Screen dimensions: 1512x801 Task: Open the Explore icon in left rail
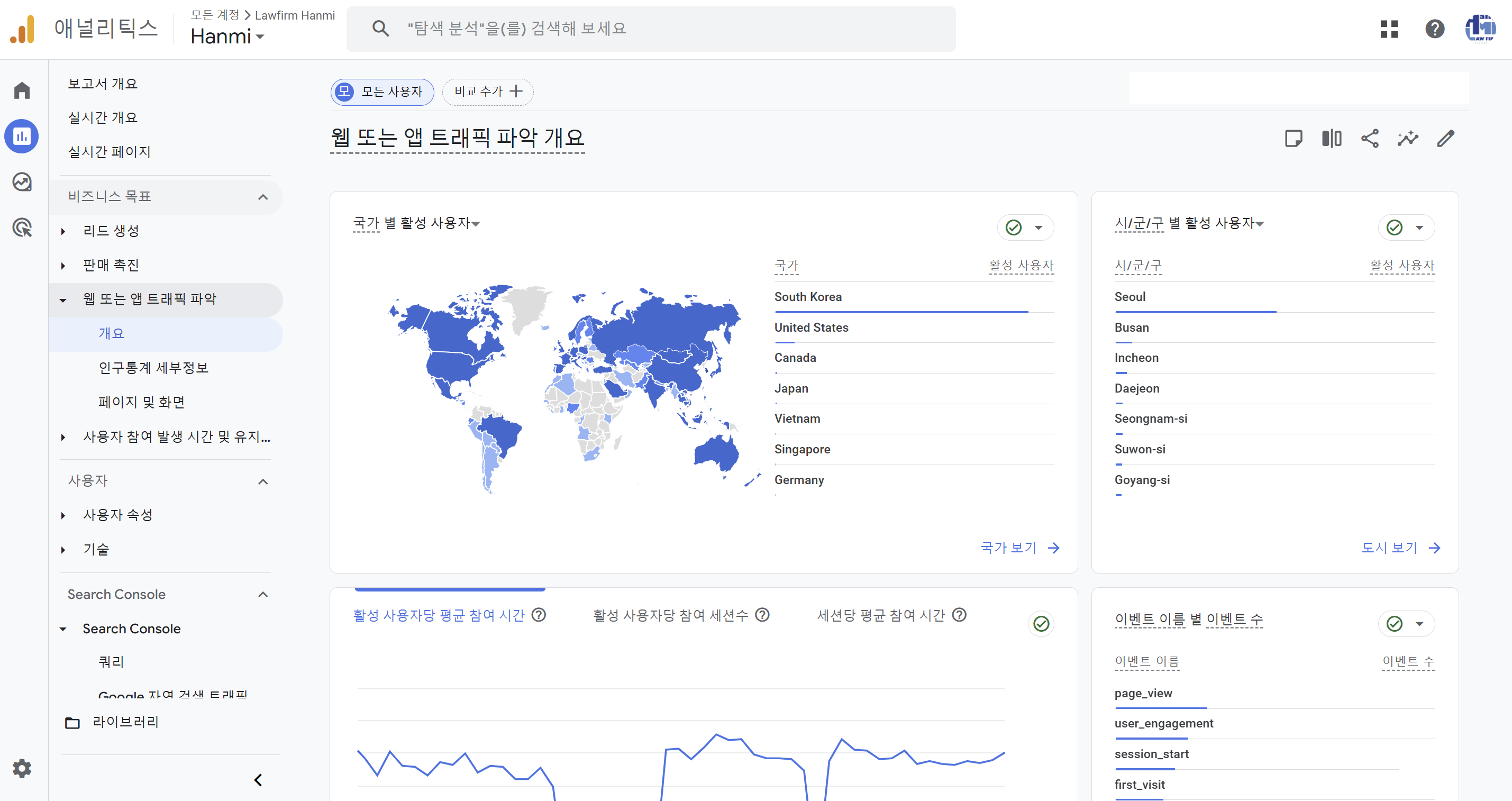(x=22, y=182)
